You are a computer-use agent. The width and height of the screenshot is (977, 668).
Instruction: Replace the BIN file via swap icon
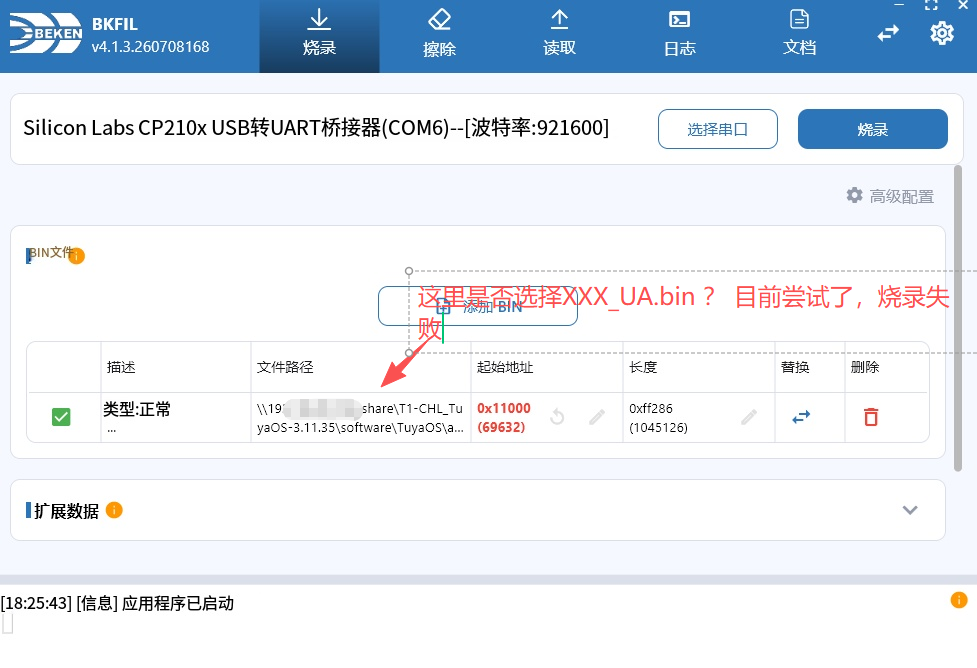coord(801,417)
